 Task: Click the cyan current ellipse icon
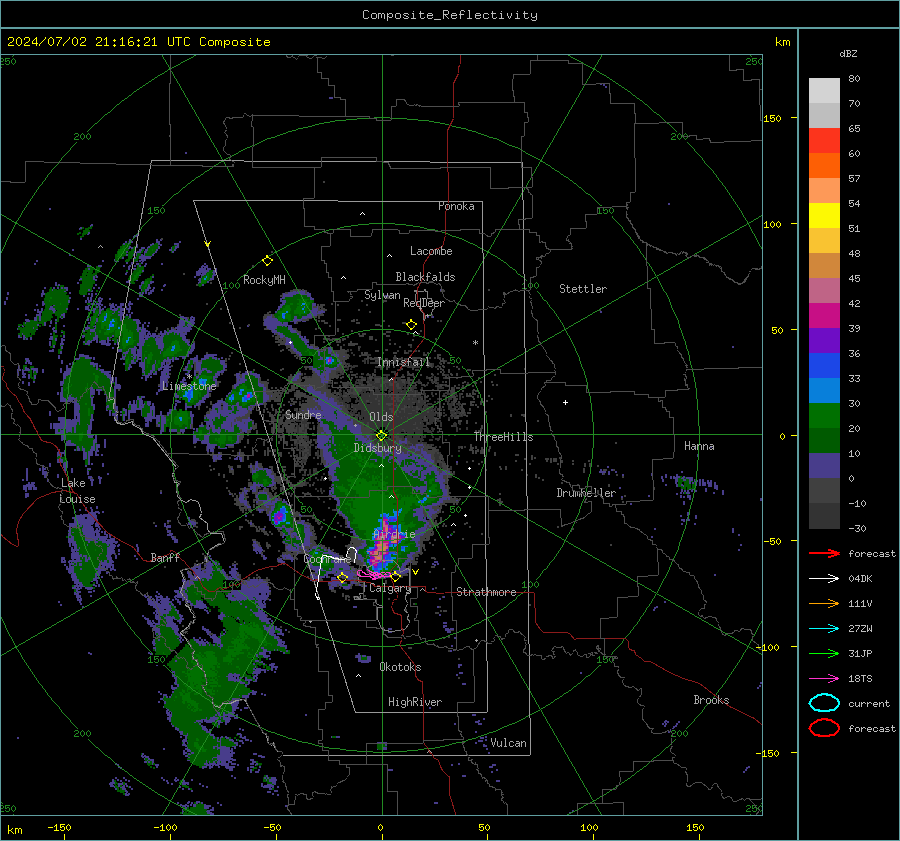coord(824,703)
